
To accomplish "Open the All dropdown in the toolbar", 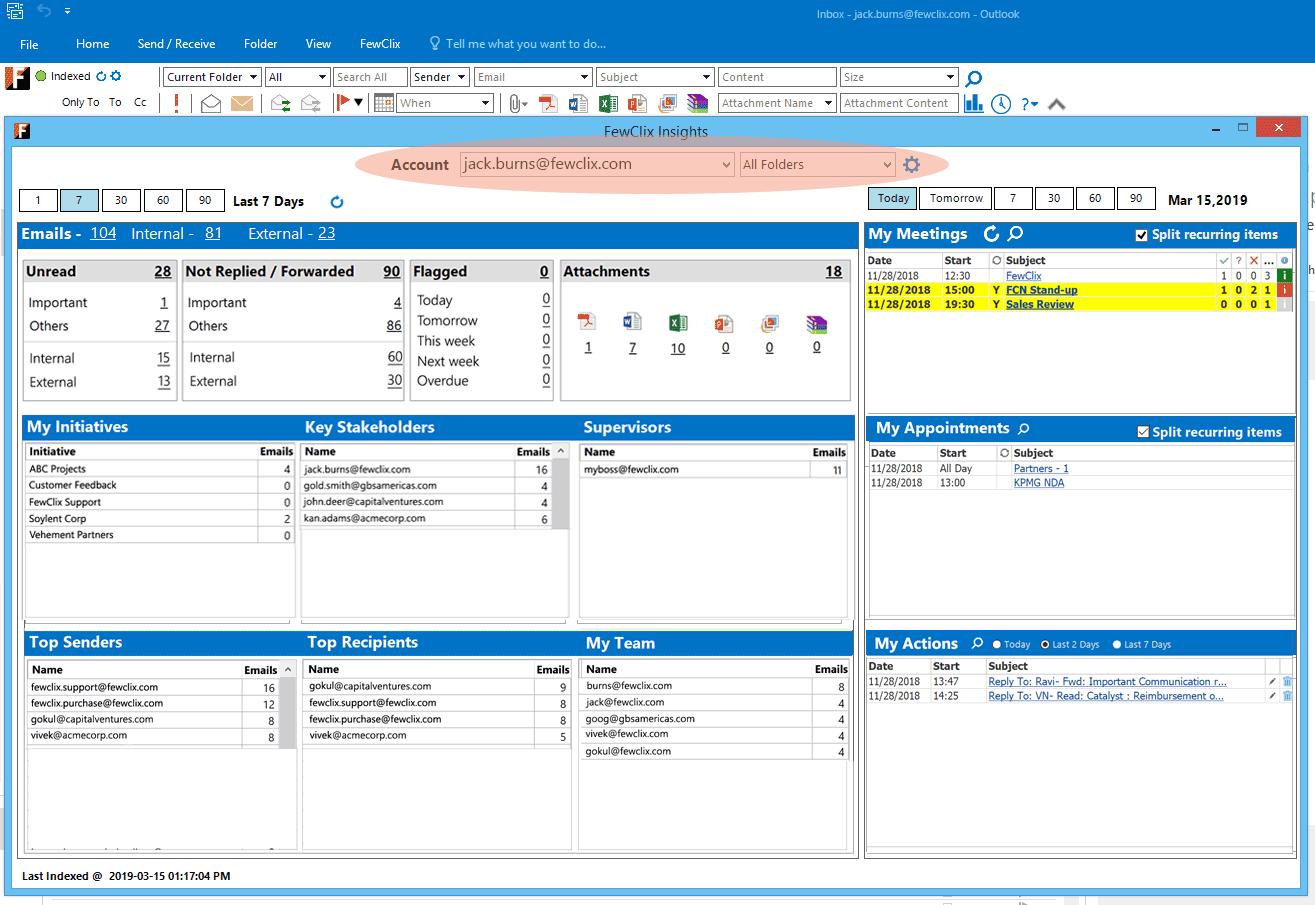I will point(297,77).
